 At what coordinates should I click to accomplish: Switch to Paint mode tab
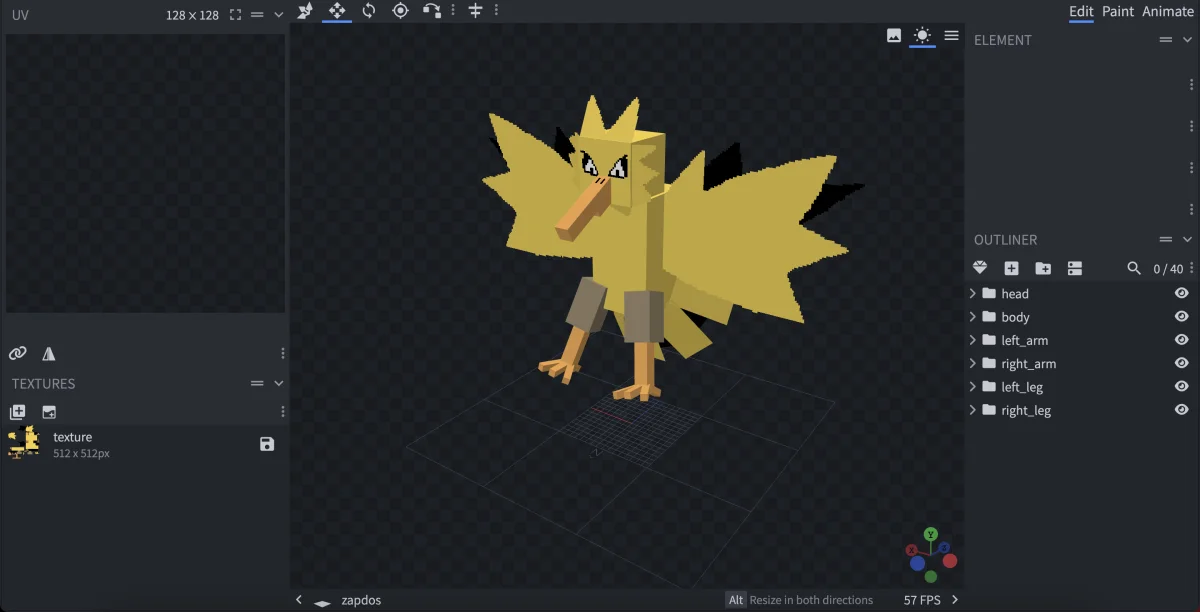click(x=1118, y=11)
